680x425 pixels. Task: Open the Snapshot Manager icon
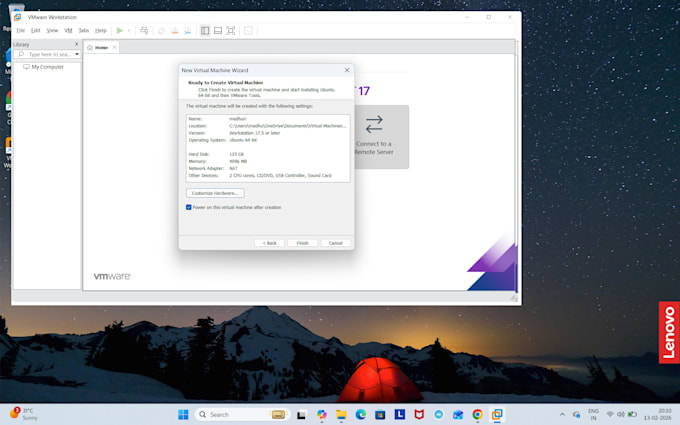pos(188,30)
